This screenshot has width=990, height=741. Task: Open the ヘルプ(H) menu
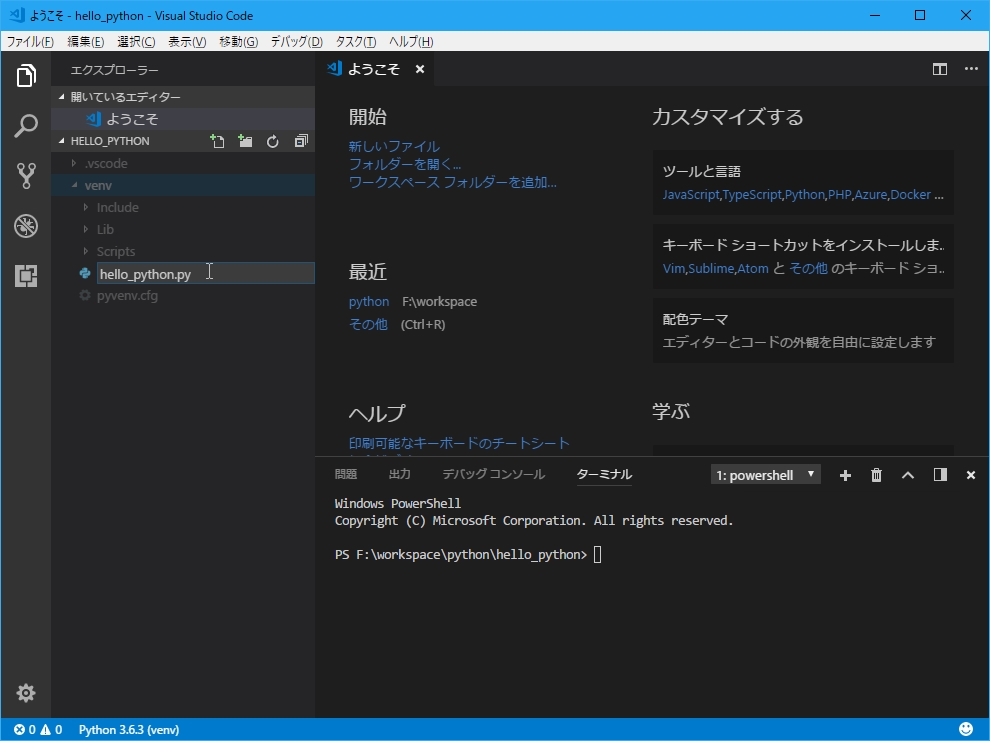pyautogui.click(x=410, y=42)
